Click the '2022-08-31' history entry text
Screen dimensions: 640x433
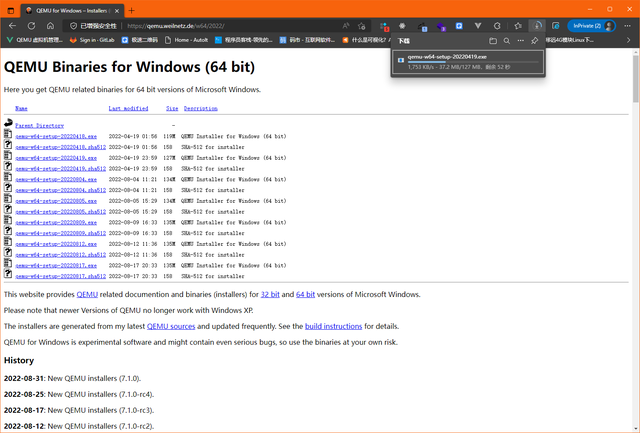point(72,378)
